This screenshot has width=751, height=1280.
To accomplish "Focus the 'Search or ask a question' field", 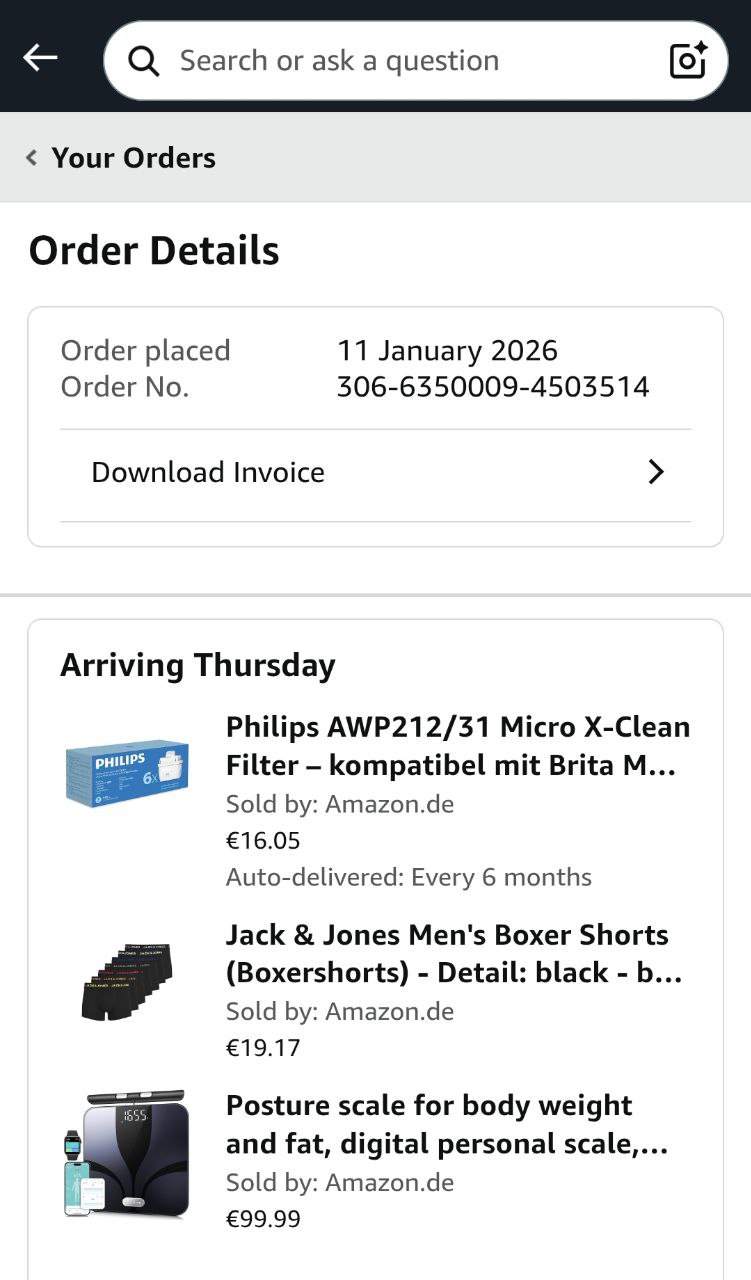I will tap(400, 61).
